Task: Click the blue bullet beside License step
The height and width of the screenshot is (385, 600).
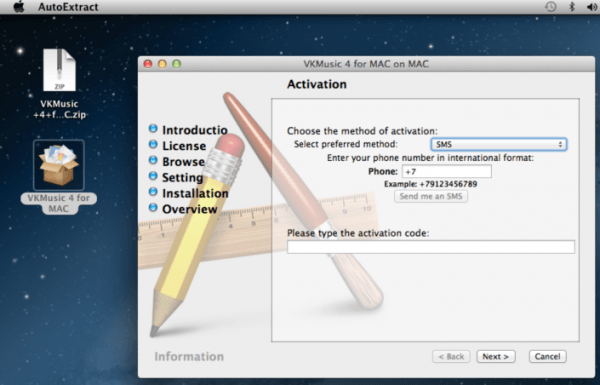Action: [x=153, y=144]
